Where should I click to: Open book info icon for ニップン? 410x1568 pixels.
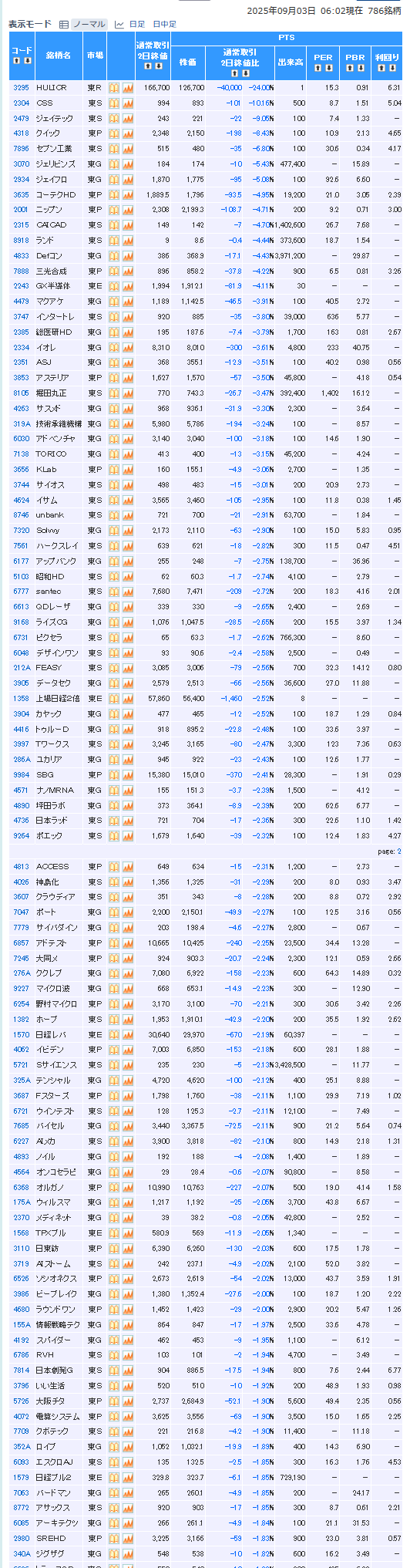click(113, 210)
